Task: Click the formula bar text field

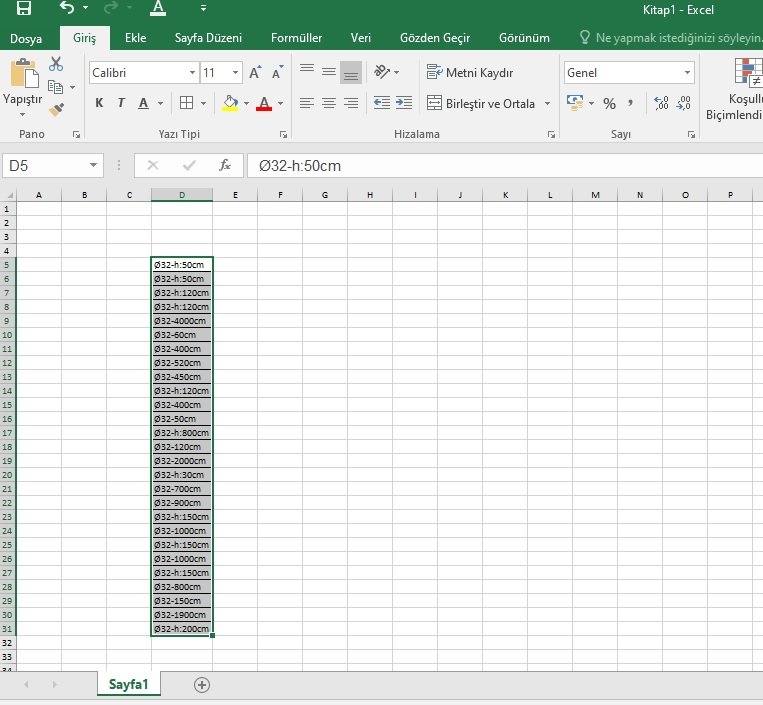Action: [x=500, y=165]
